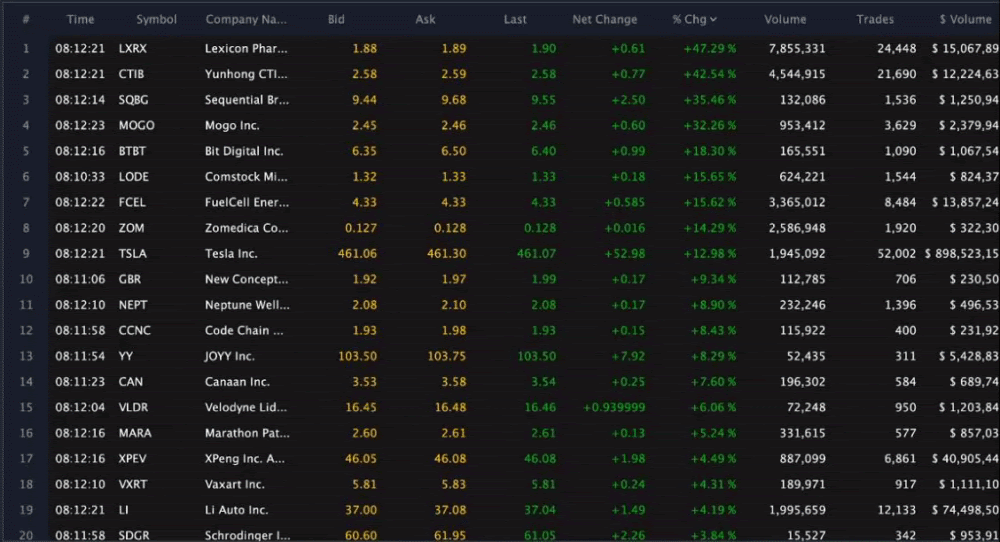The image size is (1000, 542).
Task: Click company name Tesla Inc.
Action: [231, 254]
